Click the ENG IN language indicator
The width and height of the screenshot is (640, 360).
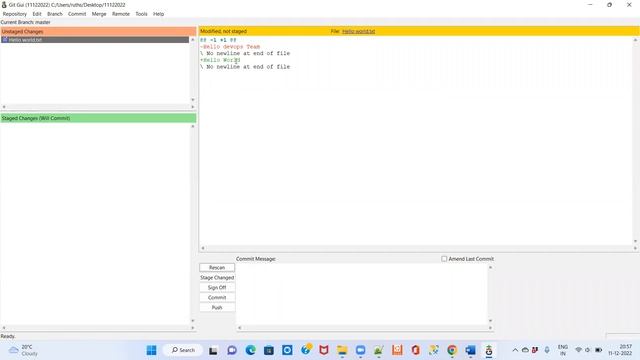(563, 350)
